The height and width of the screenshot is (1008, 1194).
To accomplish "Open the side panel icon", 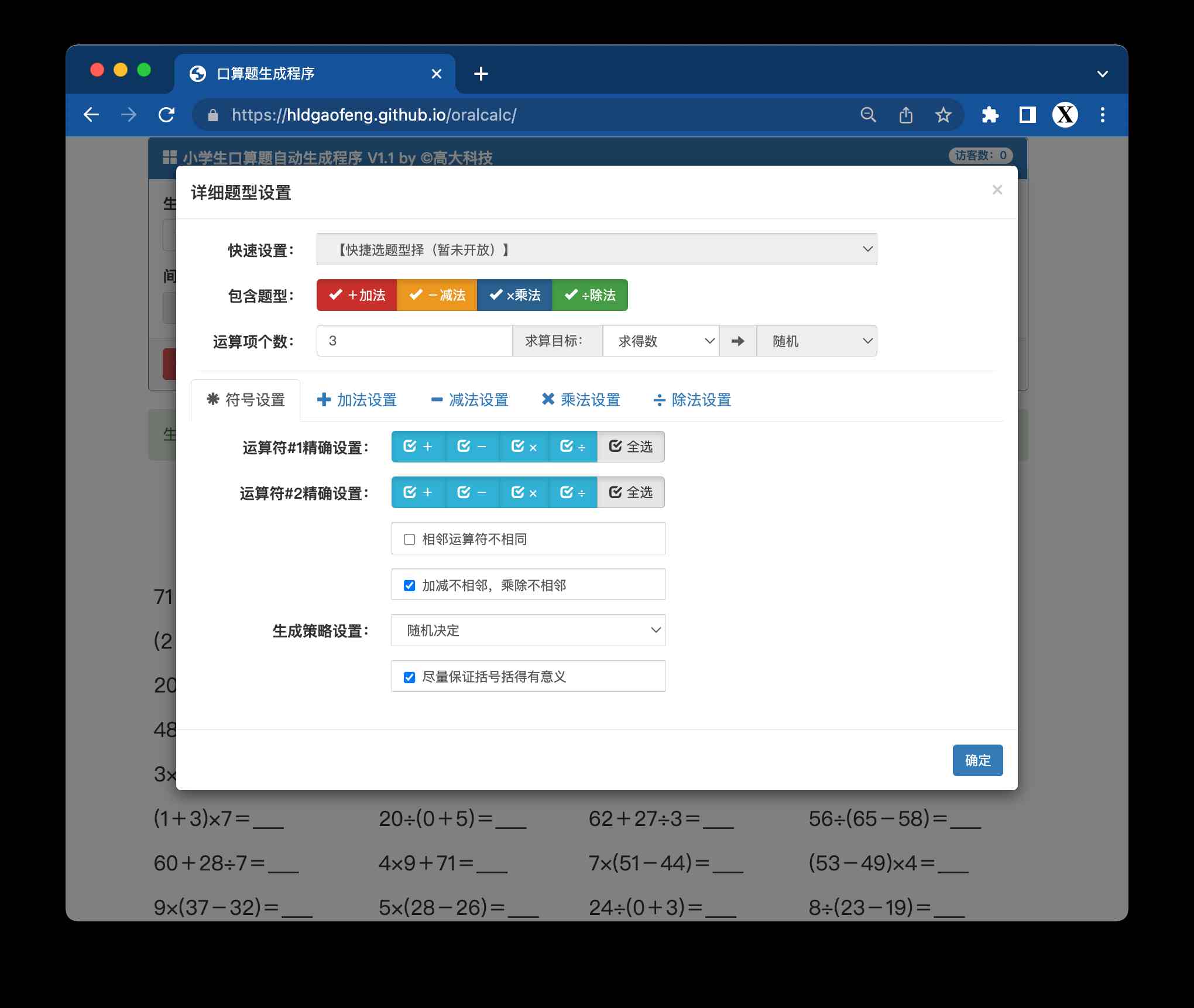I will tap(1027, 115).
